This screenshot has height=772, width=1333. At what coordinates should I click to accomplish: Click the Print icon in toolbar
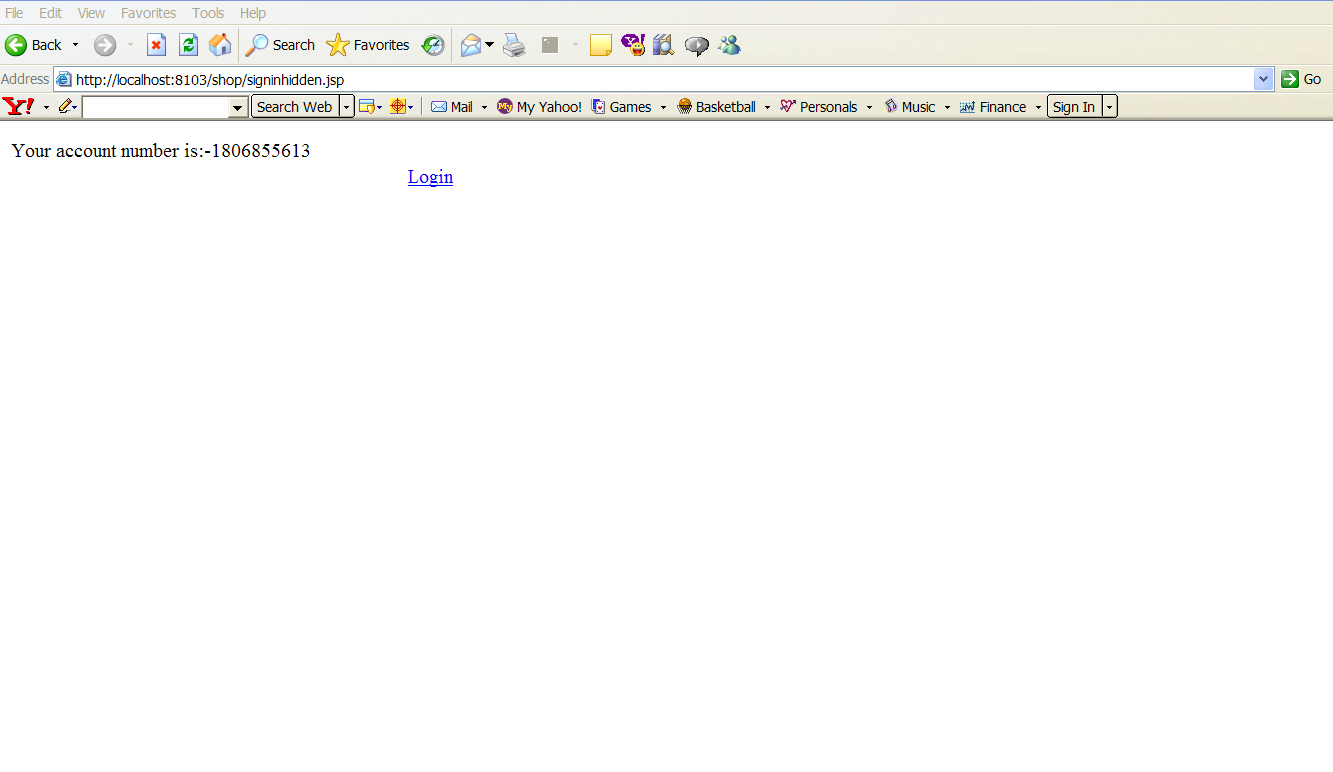(514, 45)
